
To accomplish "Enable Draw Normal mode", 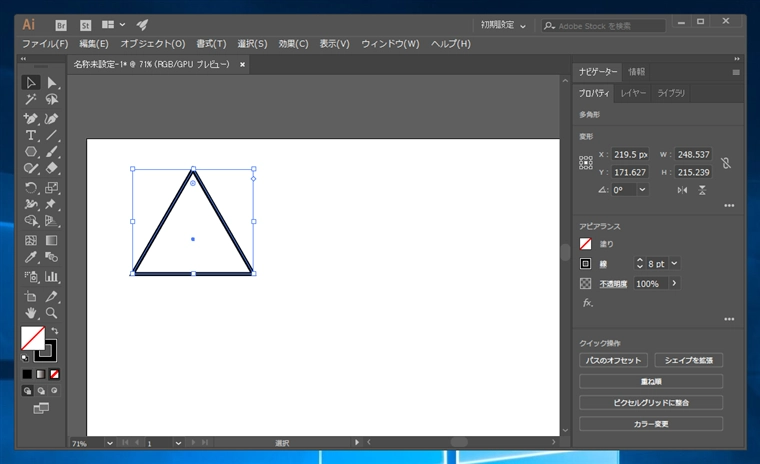I will [x=28, y=391].
